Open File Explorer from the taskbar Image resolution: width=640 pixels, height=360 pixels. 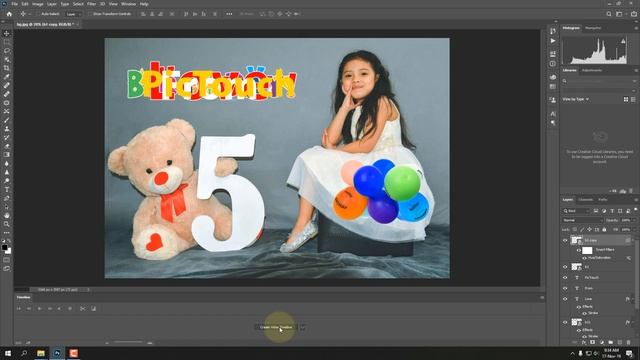pyautogui.click(x=41, y=353)
